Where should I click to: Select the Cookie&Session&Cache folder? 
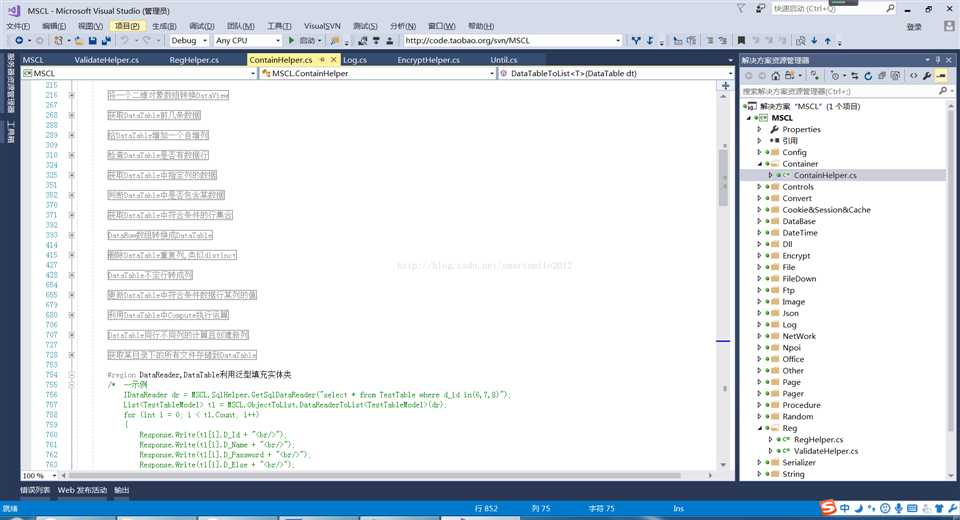coord(826,209)
